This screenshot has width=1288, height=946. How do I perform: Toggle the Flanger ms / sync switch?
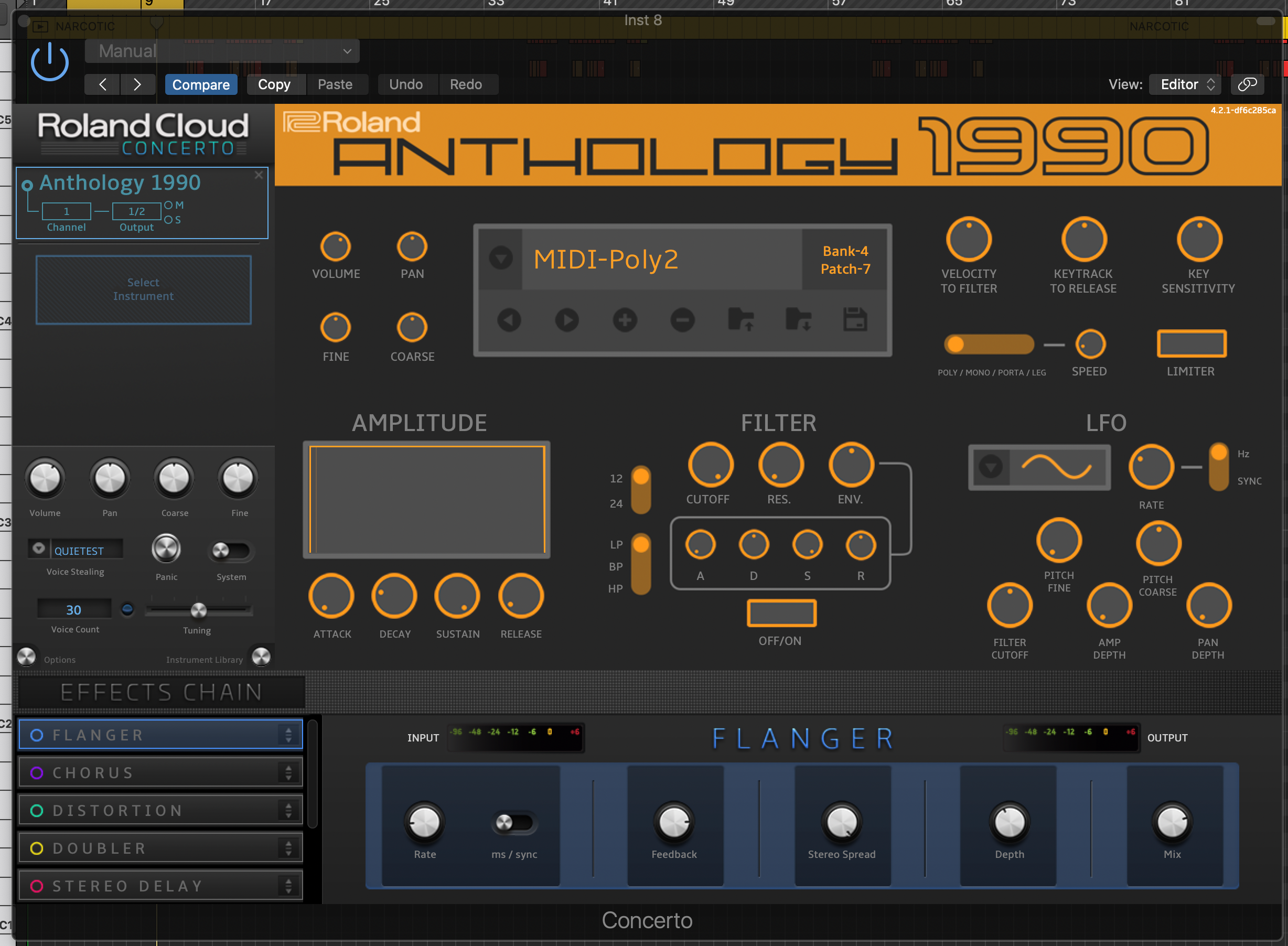pos(514,823)
